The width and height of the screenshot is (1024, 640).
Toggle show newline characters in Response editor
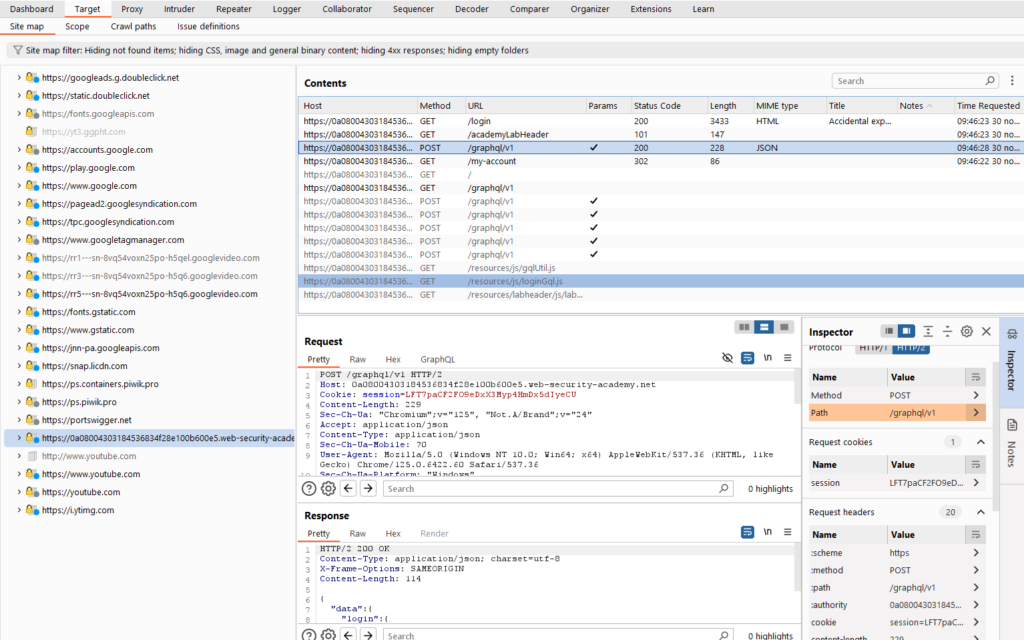click(767, 533)
